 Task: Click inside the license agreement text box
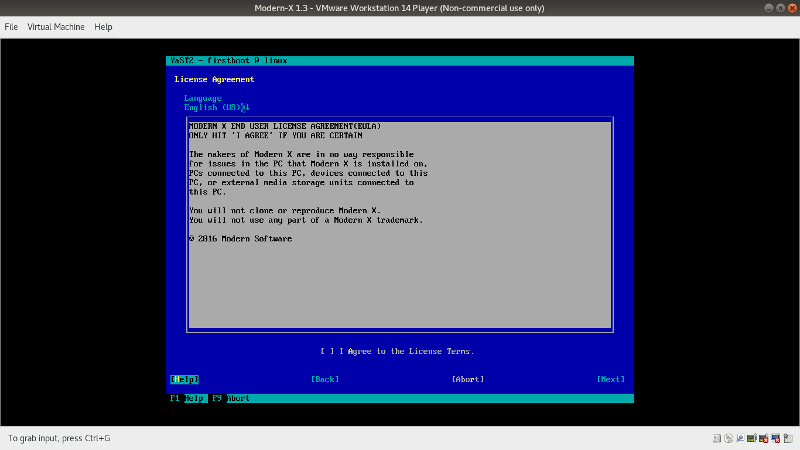pos(400,224)
